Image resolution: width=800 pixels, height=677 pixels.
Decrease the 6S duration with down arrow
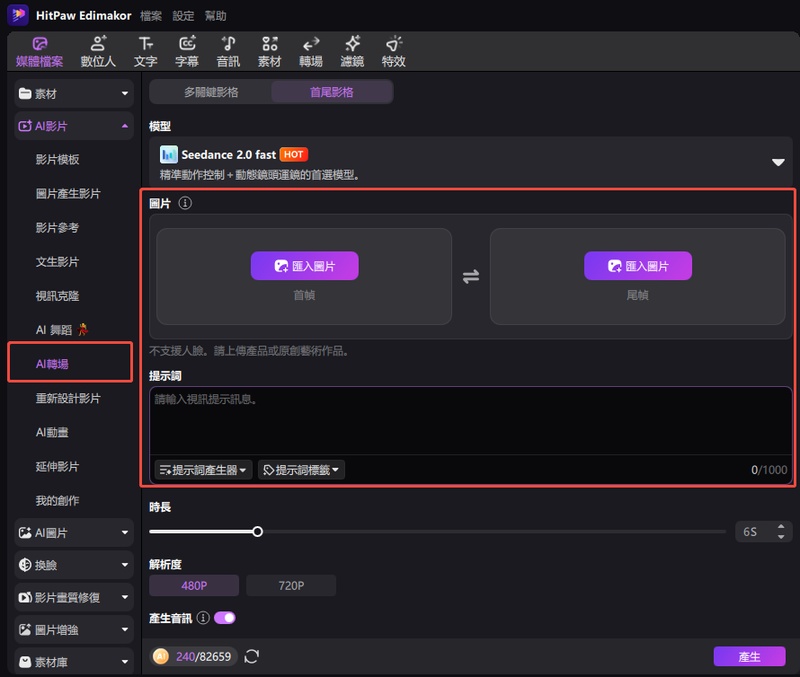[x=781, y=537]
